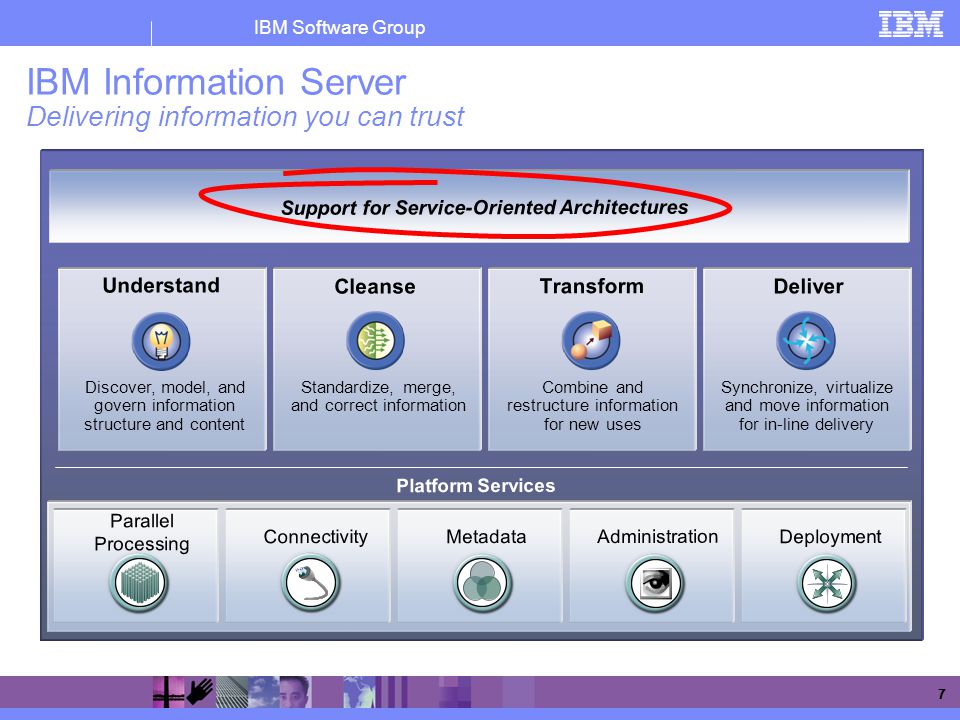960x720 pixels.
Task: Click the 'Deliver' heading
Action: 808,286
